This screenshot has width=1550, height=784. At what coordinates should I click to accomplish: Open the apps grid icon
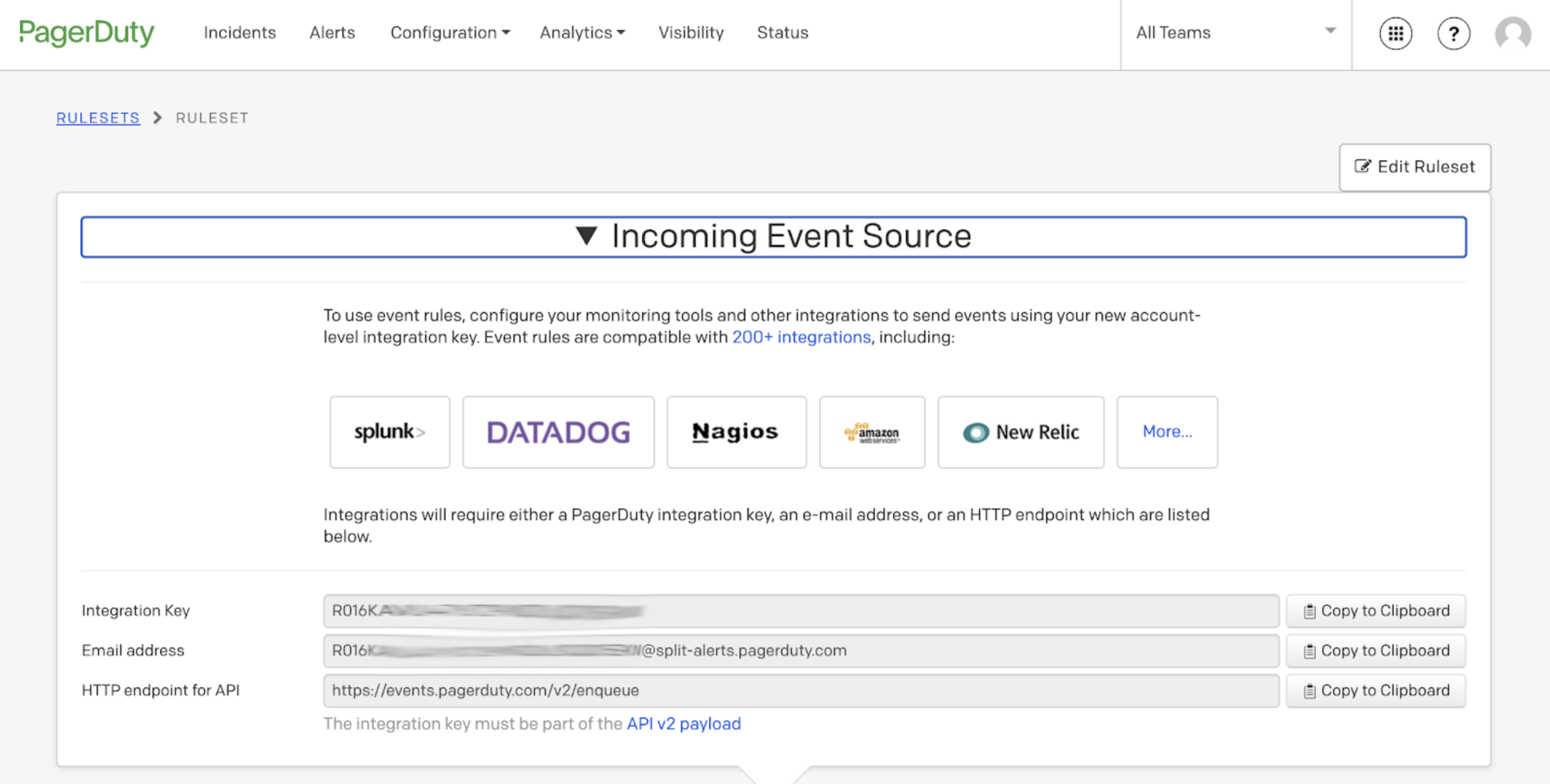(1396, 33)
